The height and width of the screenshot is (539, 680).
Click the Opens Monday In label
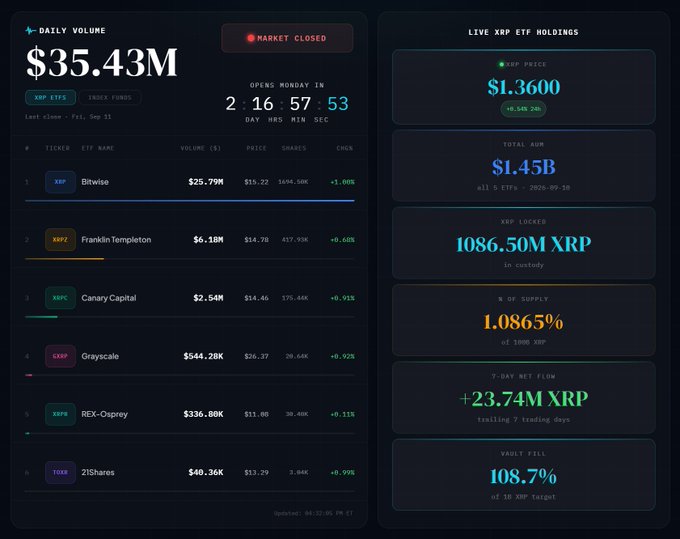point(287,85)
